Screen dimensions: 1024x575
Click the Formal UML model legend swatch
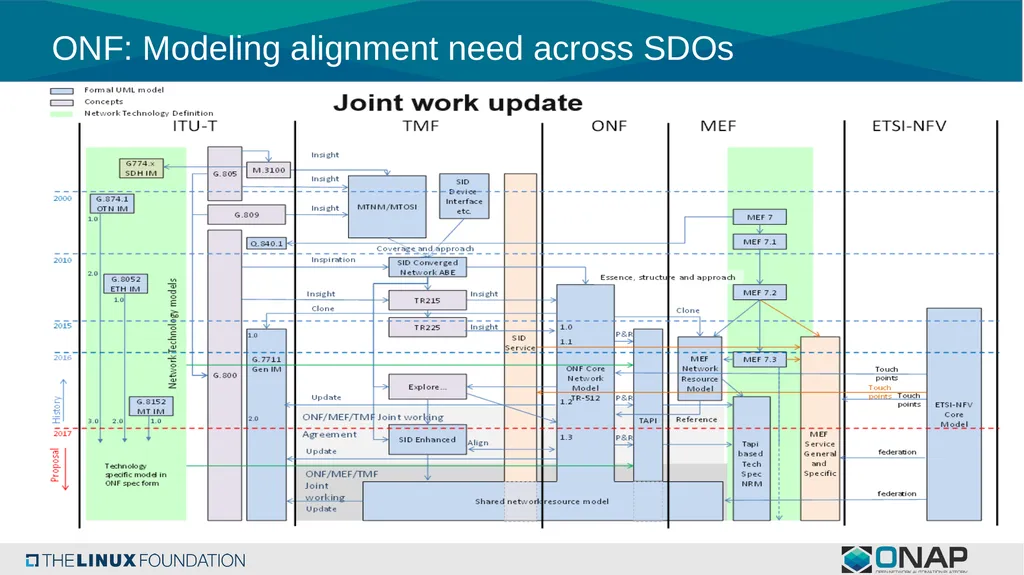coord(62,91)
